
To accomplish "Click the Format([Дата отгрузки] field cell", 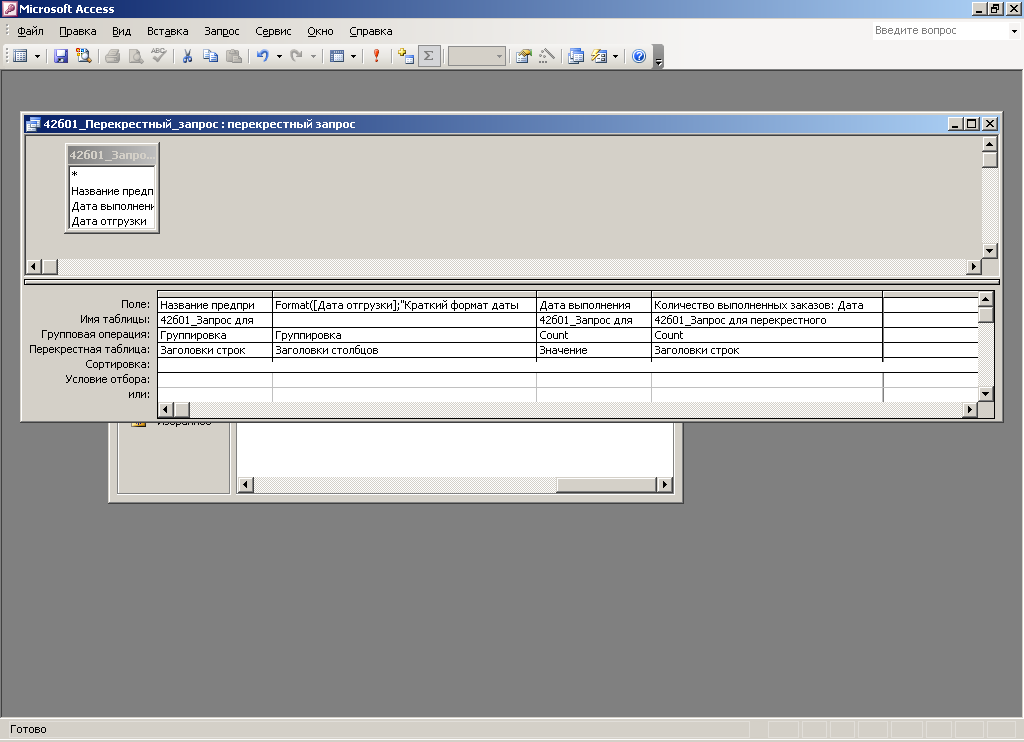I will (x=404, y=305).
